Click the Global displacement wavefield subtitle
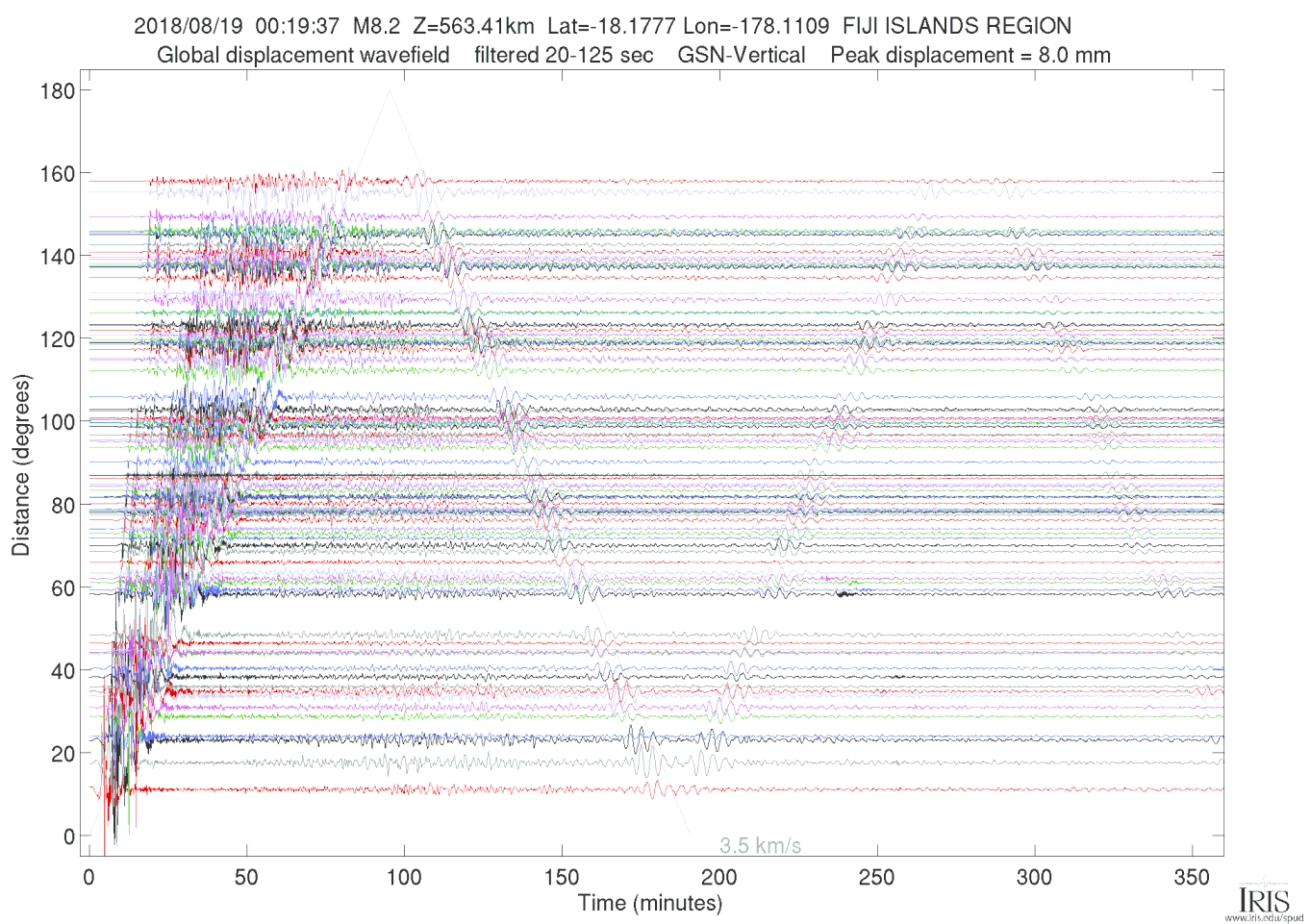The height and width of the screenshot is (924, 1310). (303, 55)
